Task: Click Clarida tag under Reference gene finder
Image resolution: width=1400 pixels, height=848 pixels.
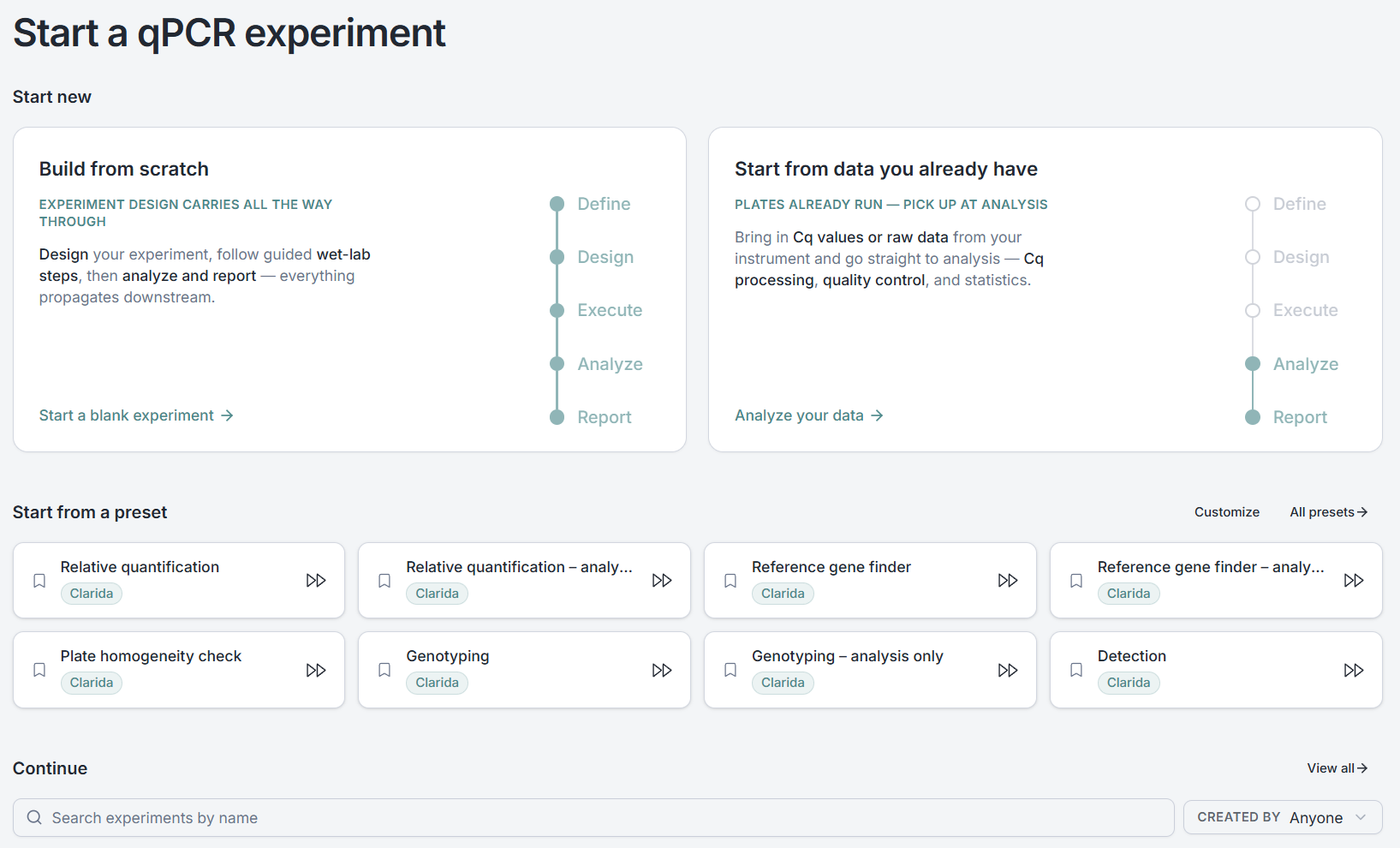Action: [783, 594]
